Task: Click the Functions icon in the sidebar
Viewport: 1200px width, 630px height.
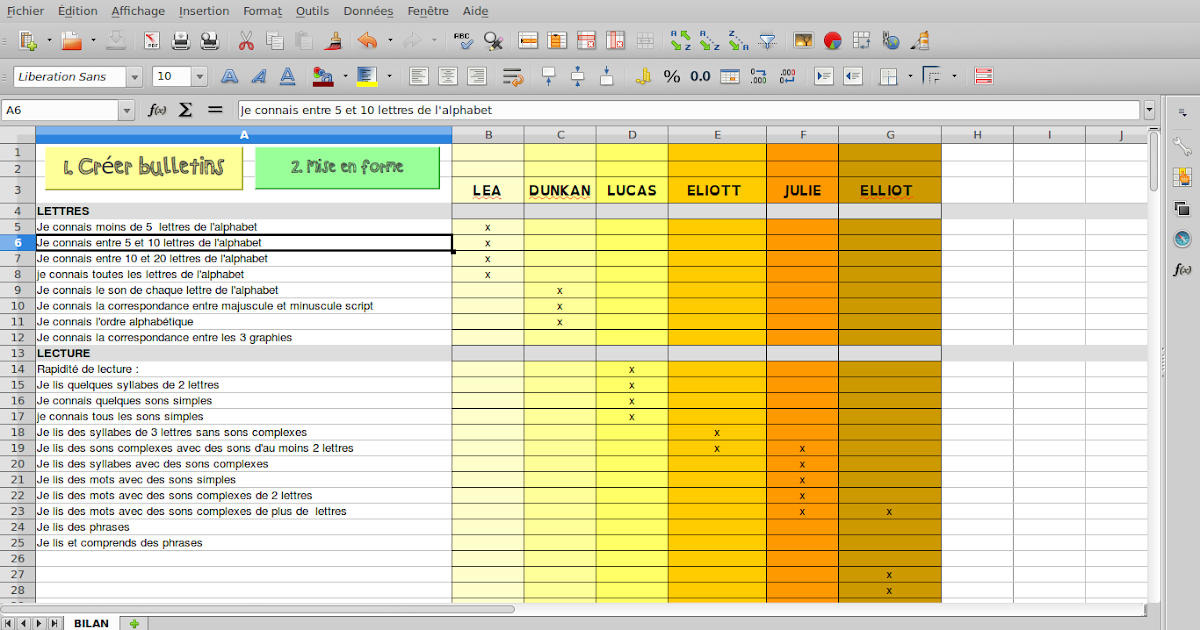Action: [x=1182, y=269]
